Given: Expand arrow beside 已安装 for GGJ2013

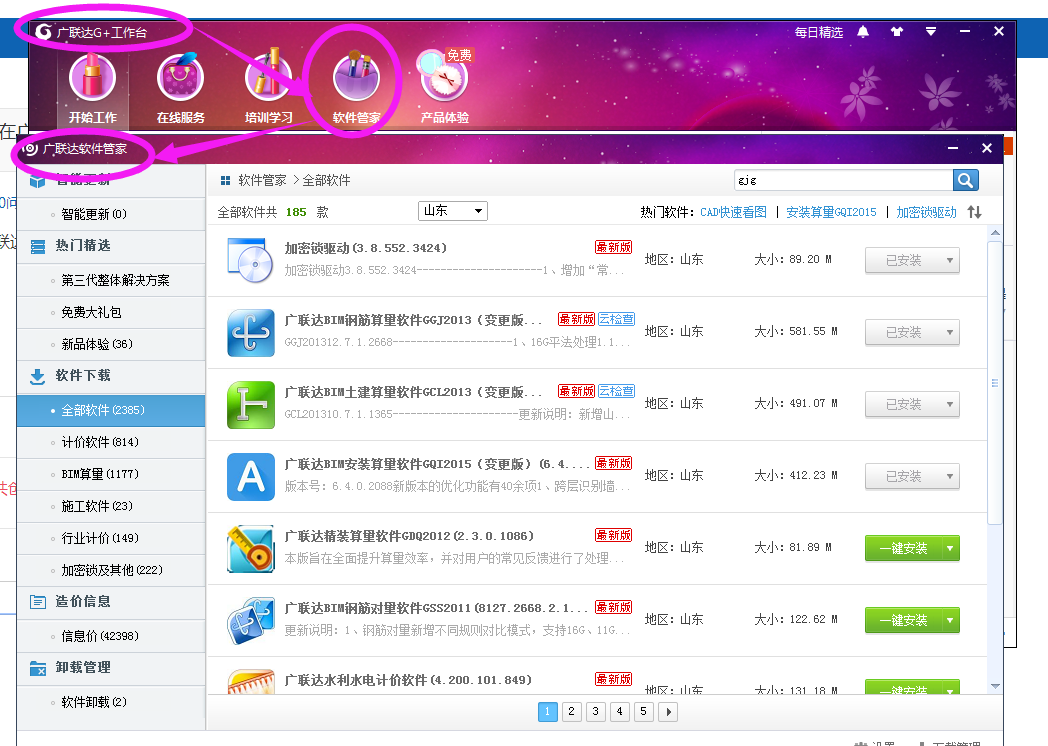Looking at the screenshot, I should pyautogui.click(x=950, y=332).
